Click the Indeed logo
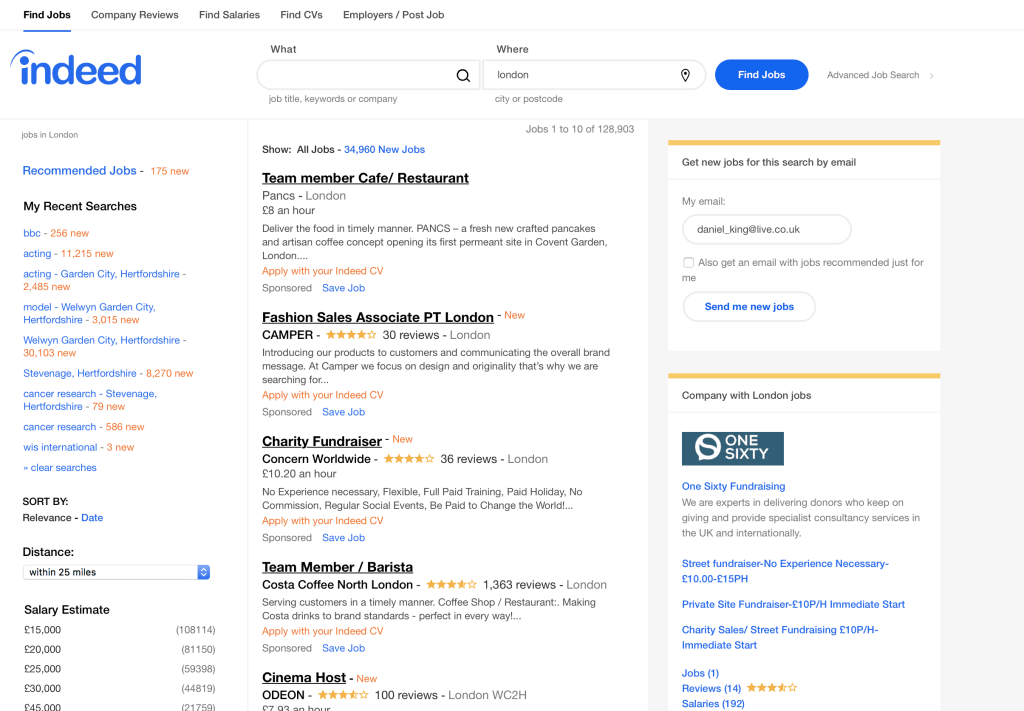The image size is (1024, 711). 76,69
